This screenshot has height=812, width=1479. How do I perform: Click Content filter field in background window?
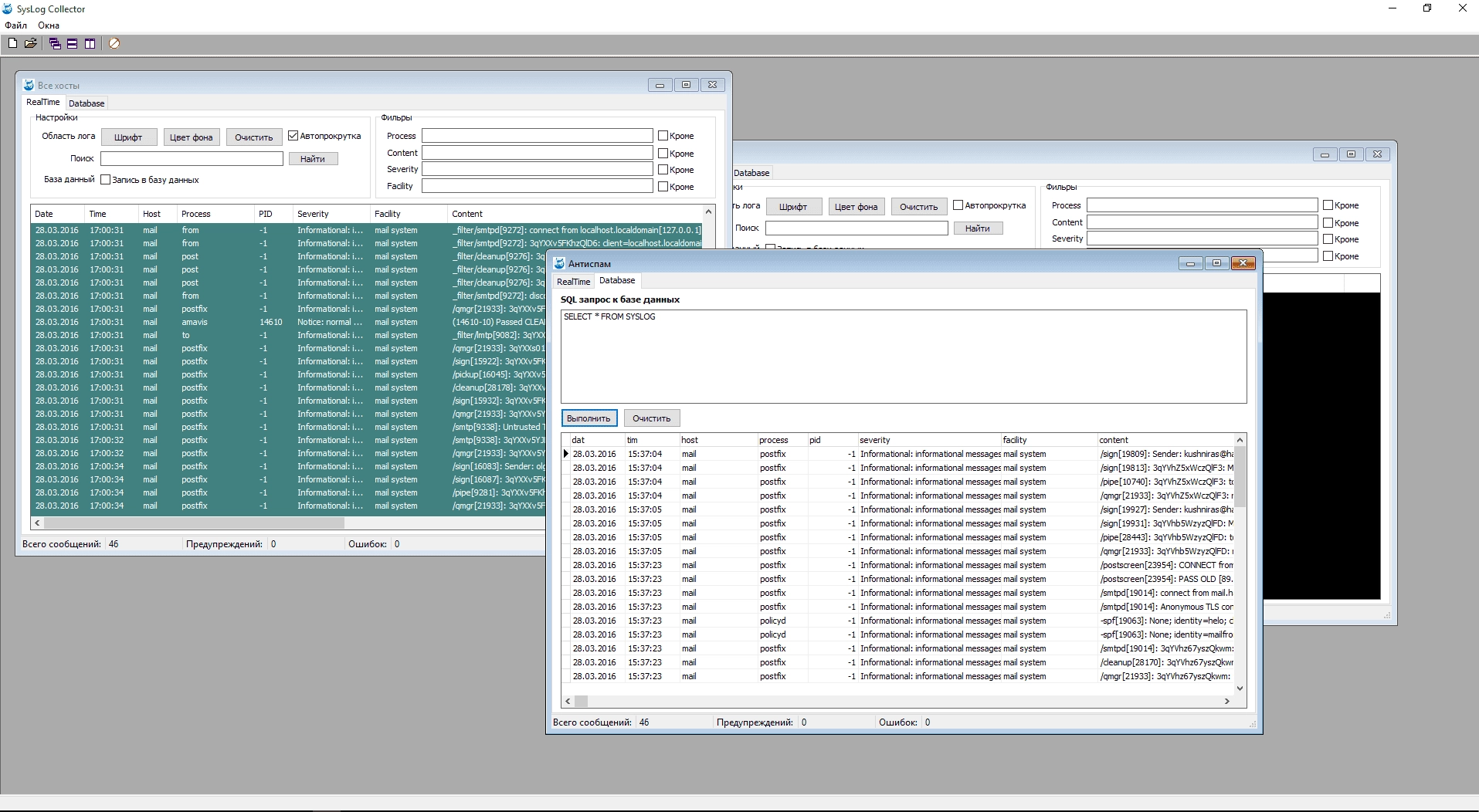coord(1203,222)
